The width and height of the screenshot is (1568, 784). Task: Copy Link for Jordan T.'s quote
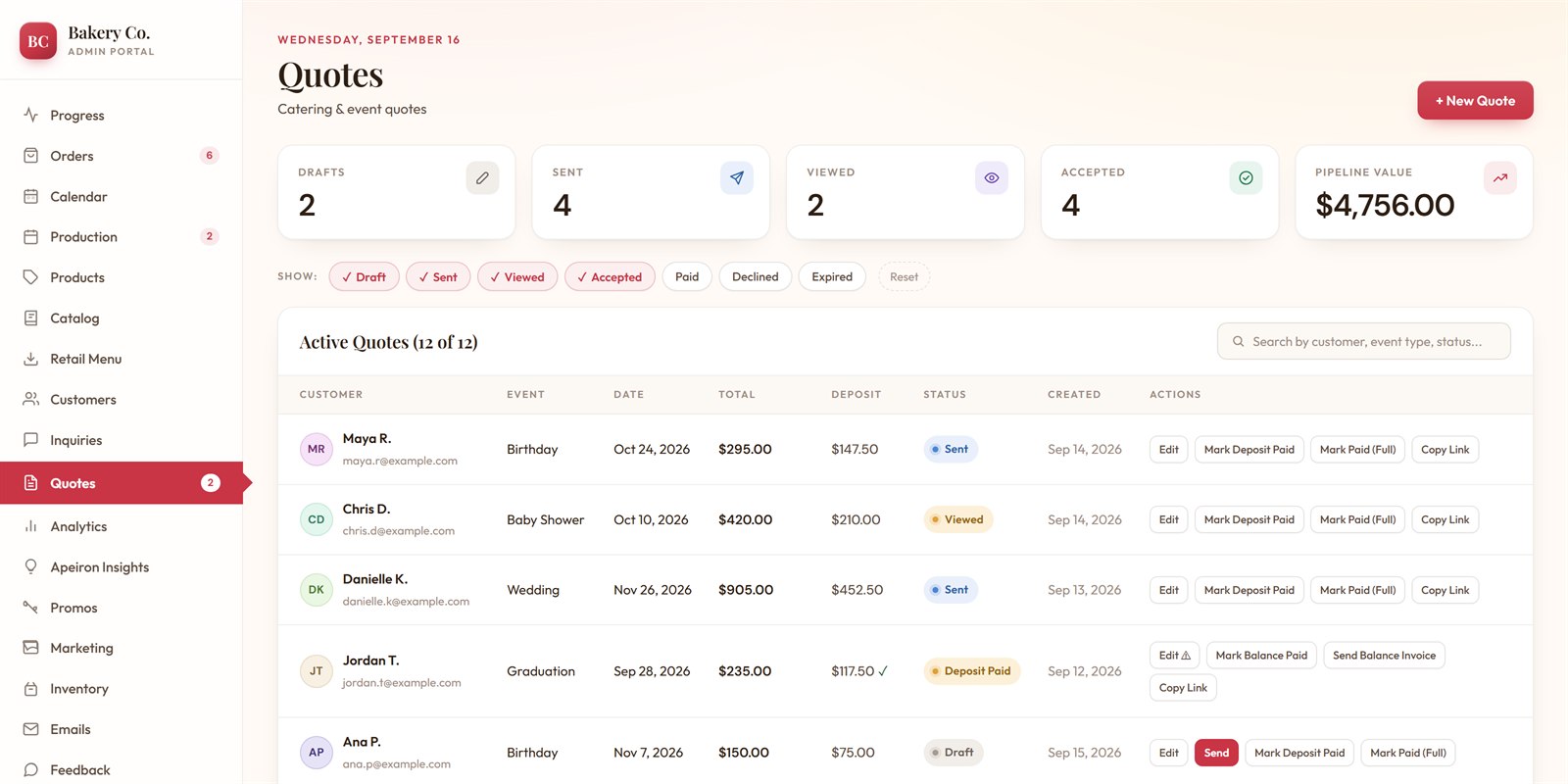pyautogui.click(x=1183, y=688)
